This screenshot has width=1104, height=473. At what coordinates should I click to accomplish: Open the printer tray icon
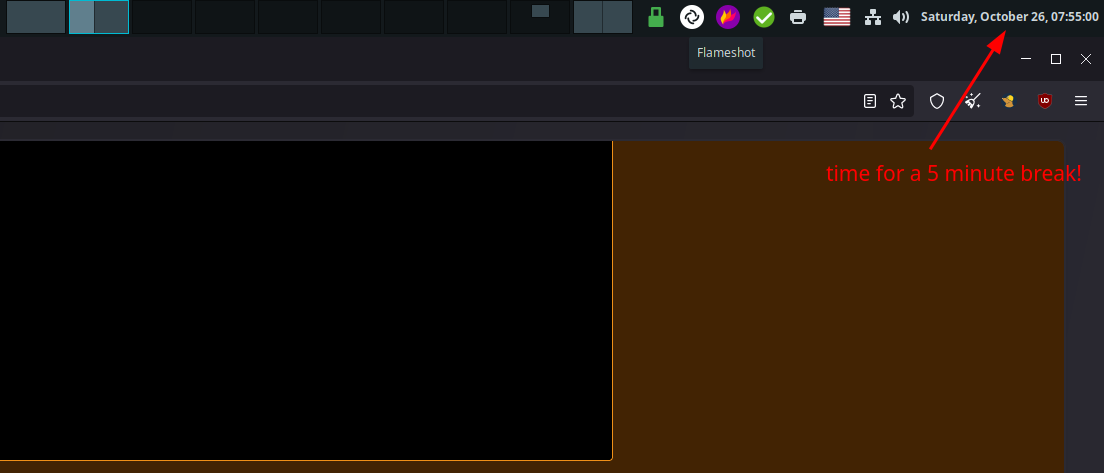(798, 17)
